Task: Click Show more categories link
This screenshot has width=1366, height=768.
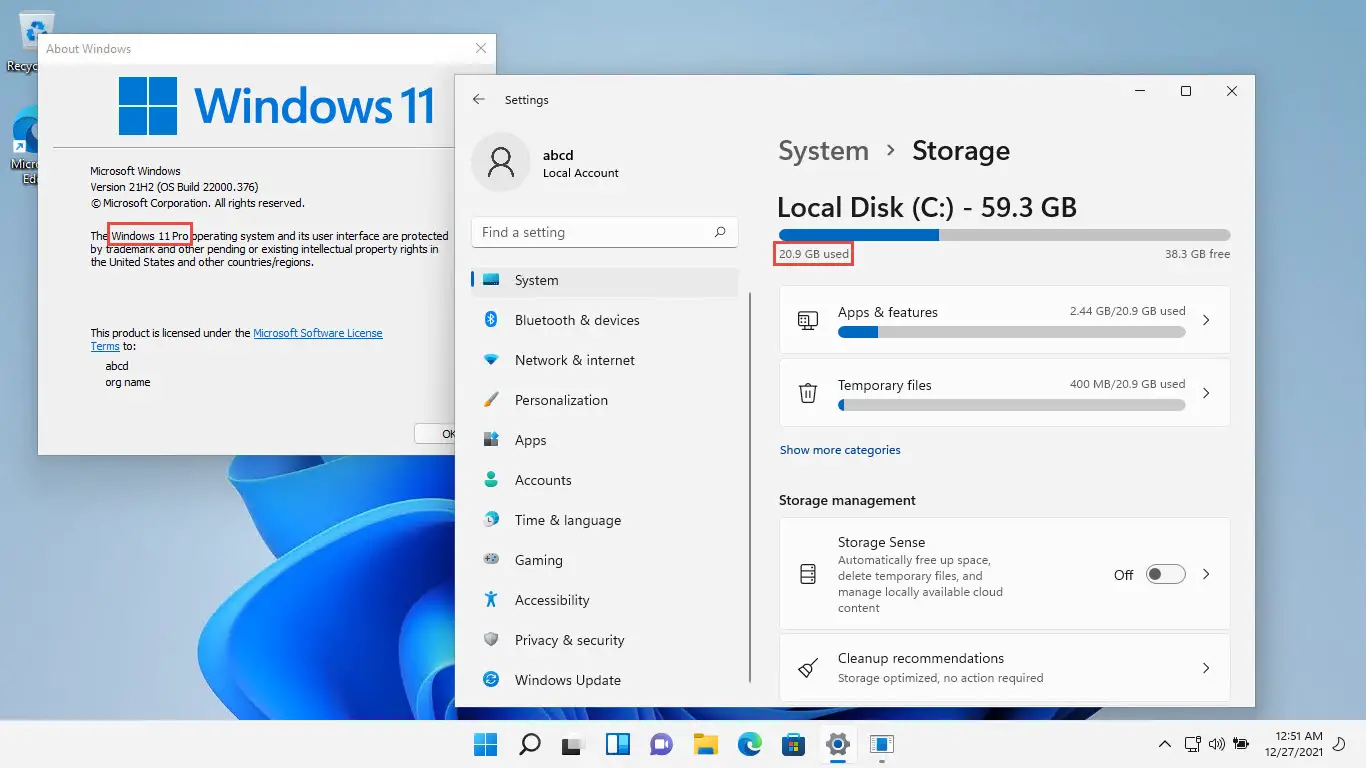Action: [840, 450]
